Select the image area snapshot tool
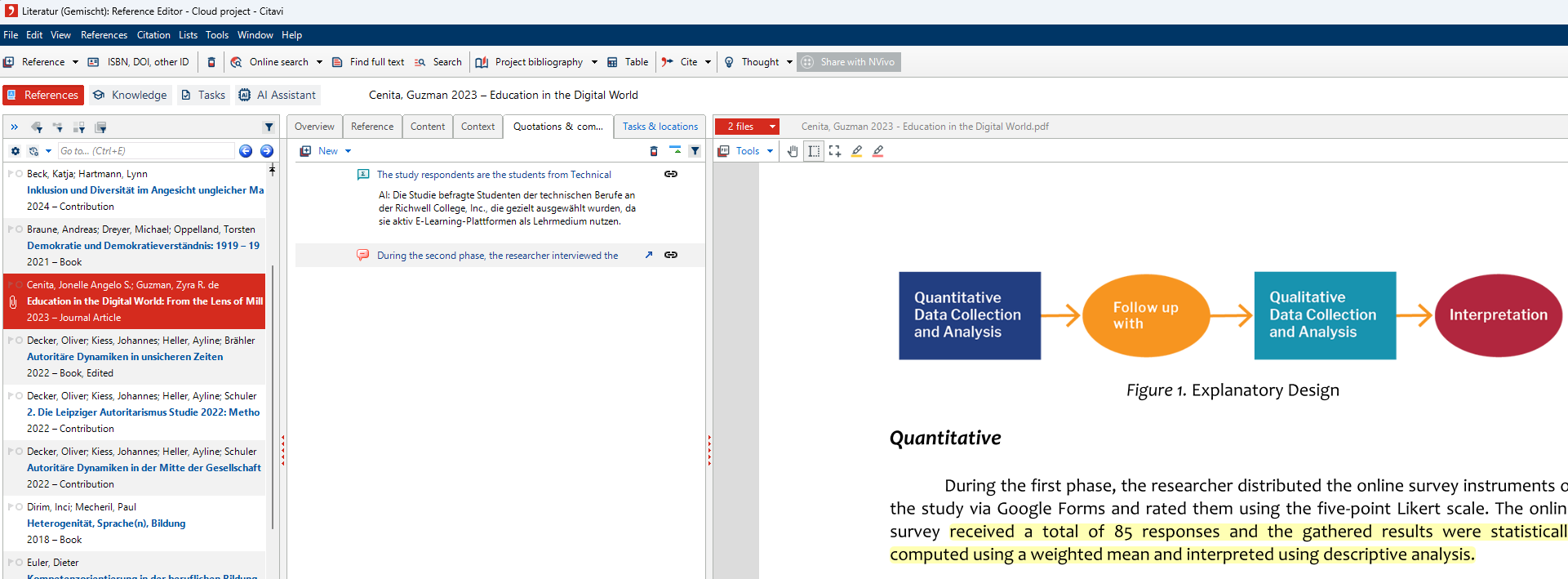This screenshot has height=579, width=1568. [x=834, y=151]
